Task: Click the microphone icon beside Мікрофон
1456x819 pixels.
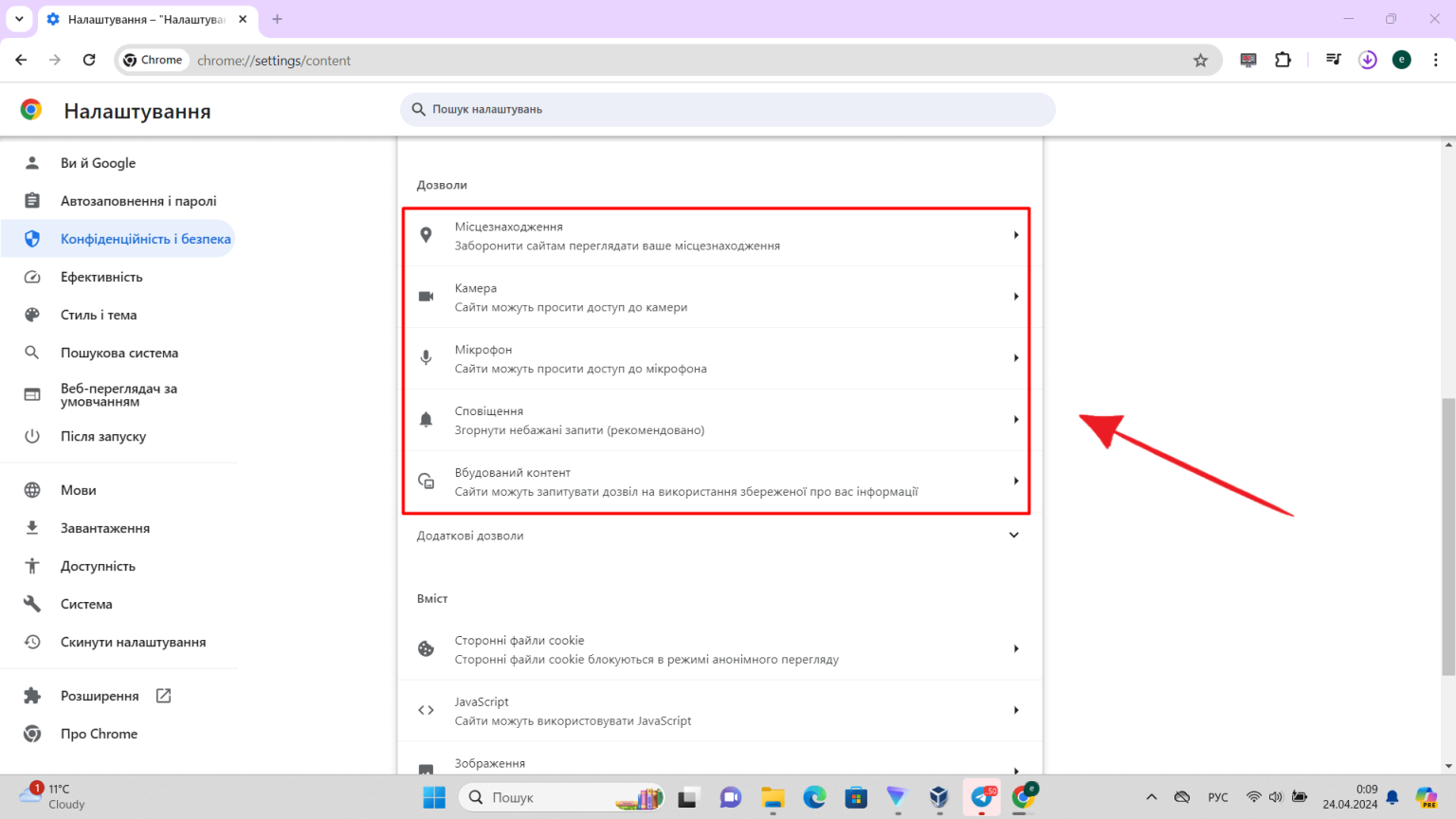Action: click(426, 357)
